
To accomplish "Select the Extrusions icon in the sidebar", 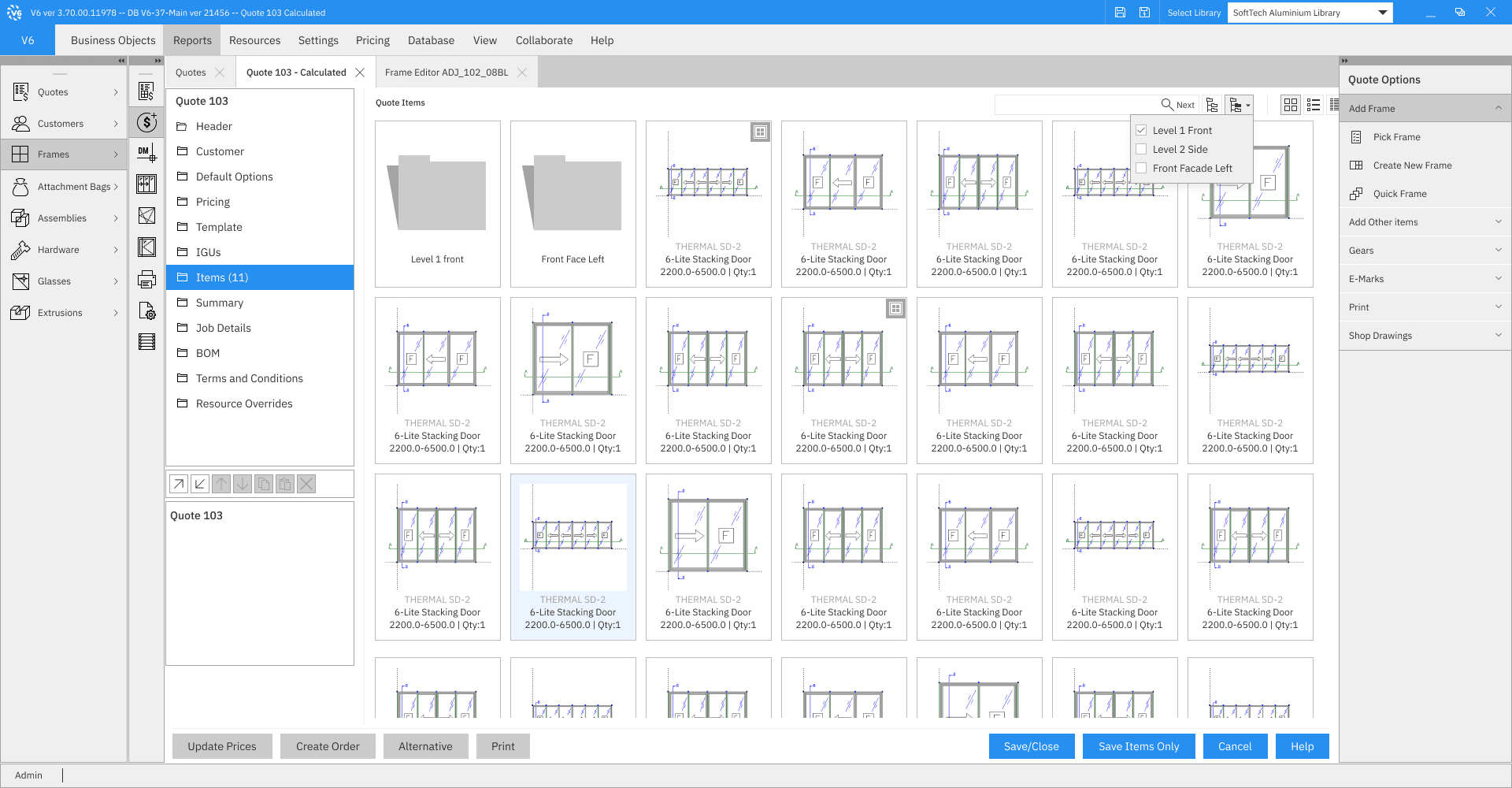I will [20, 312].
